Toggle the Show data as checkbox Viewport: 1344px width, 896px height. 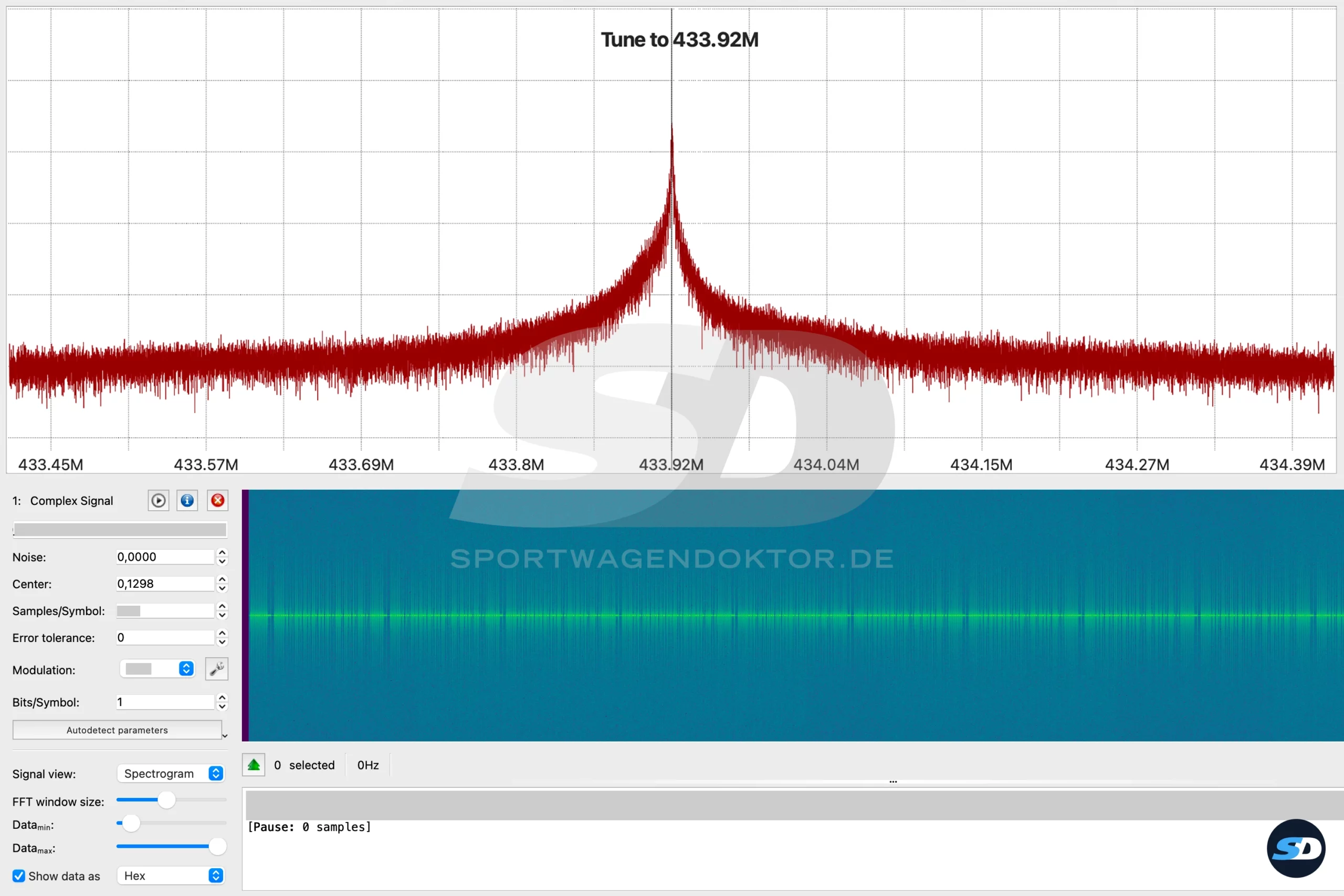coord(19,876)
